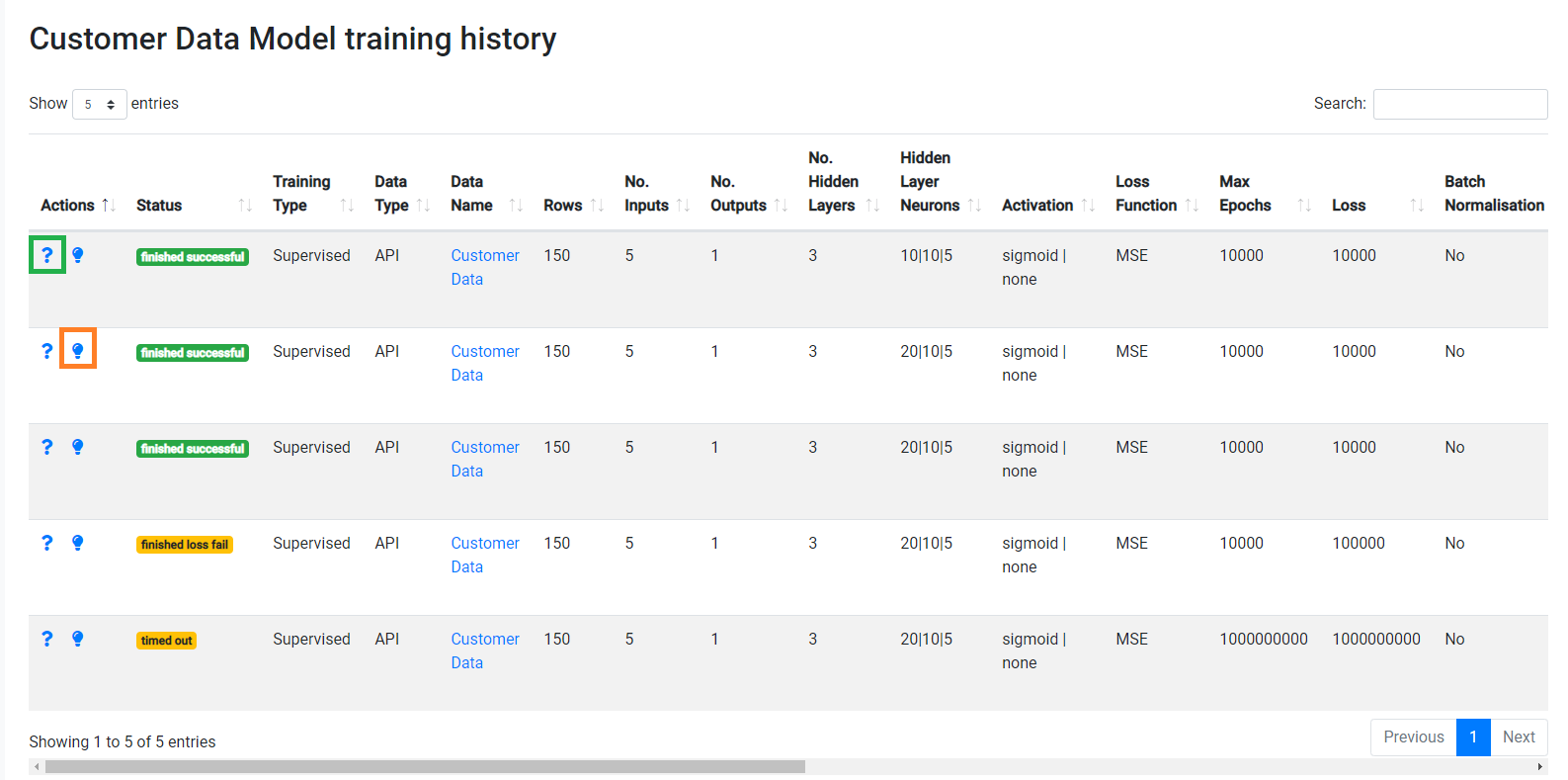Screen dimensions: 1568x780
Task: Go to the Previous page
Action: click(1413, 737)
